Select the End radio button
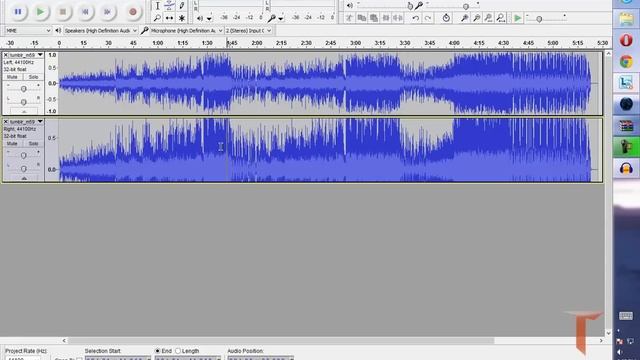 (158, 351)
